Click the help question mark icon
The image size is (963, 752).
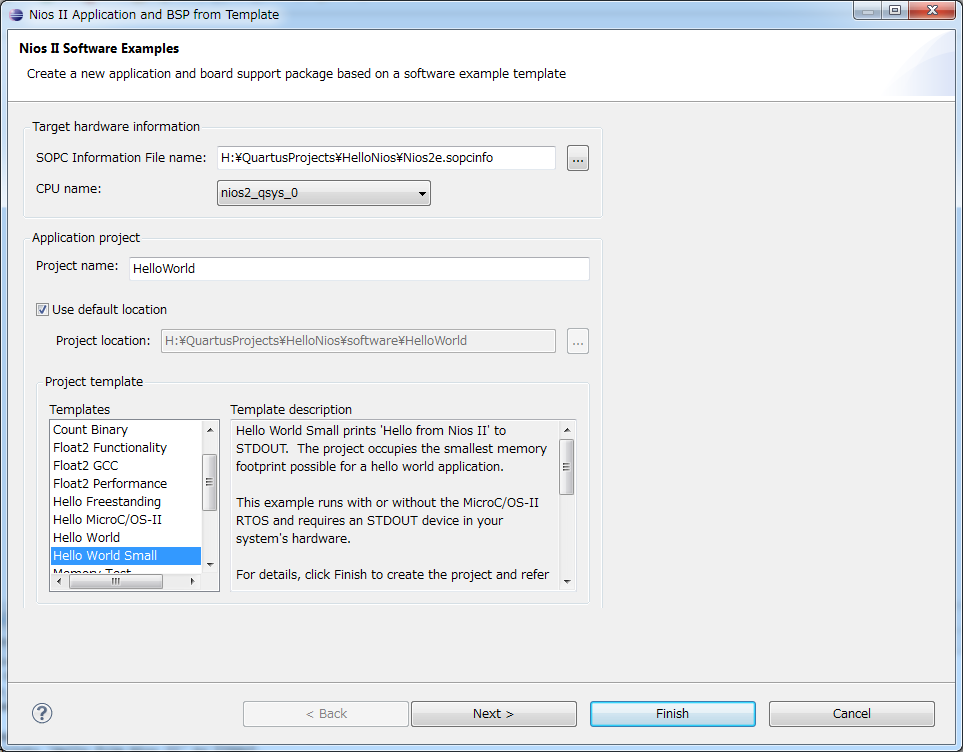pyautogui.click(x=42, y=713)
